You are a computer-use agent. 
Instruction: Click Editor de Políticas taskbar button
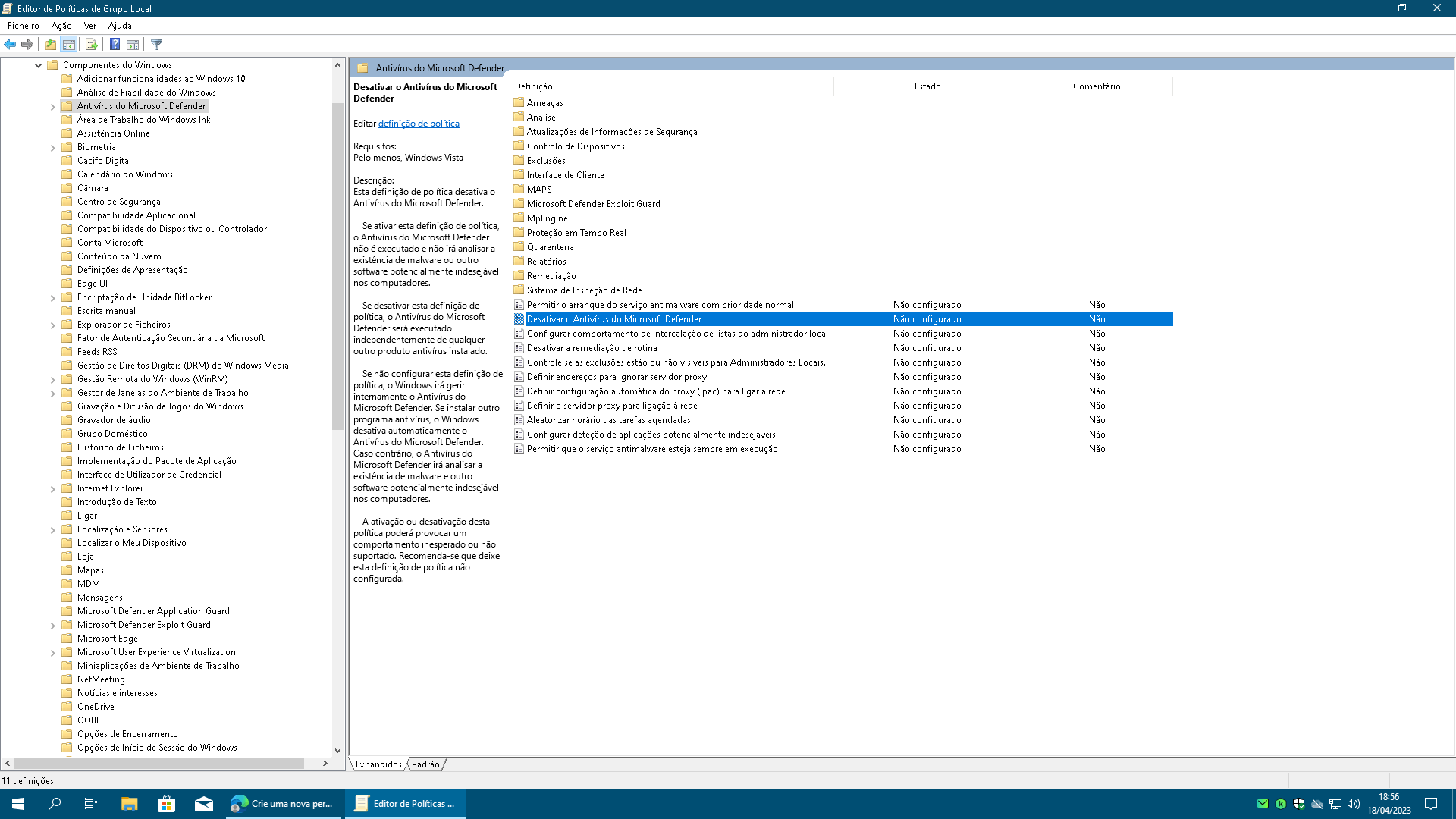405,804
